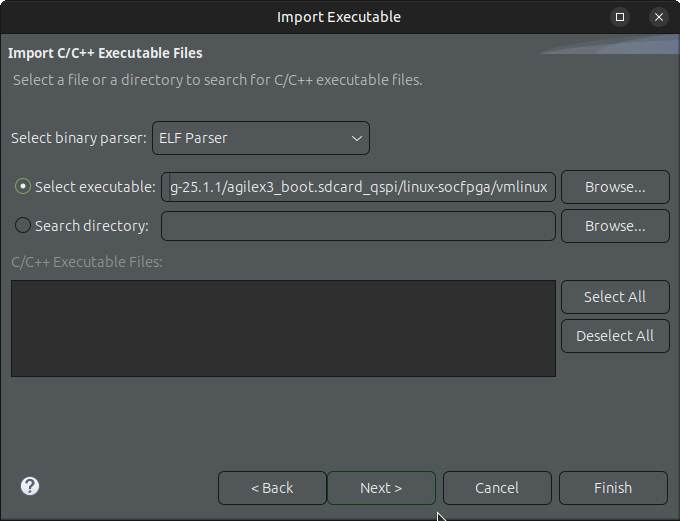Open the help icon in bottom-left corner
This screenshot has height=521, width=680.
point(30,487)
